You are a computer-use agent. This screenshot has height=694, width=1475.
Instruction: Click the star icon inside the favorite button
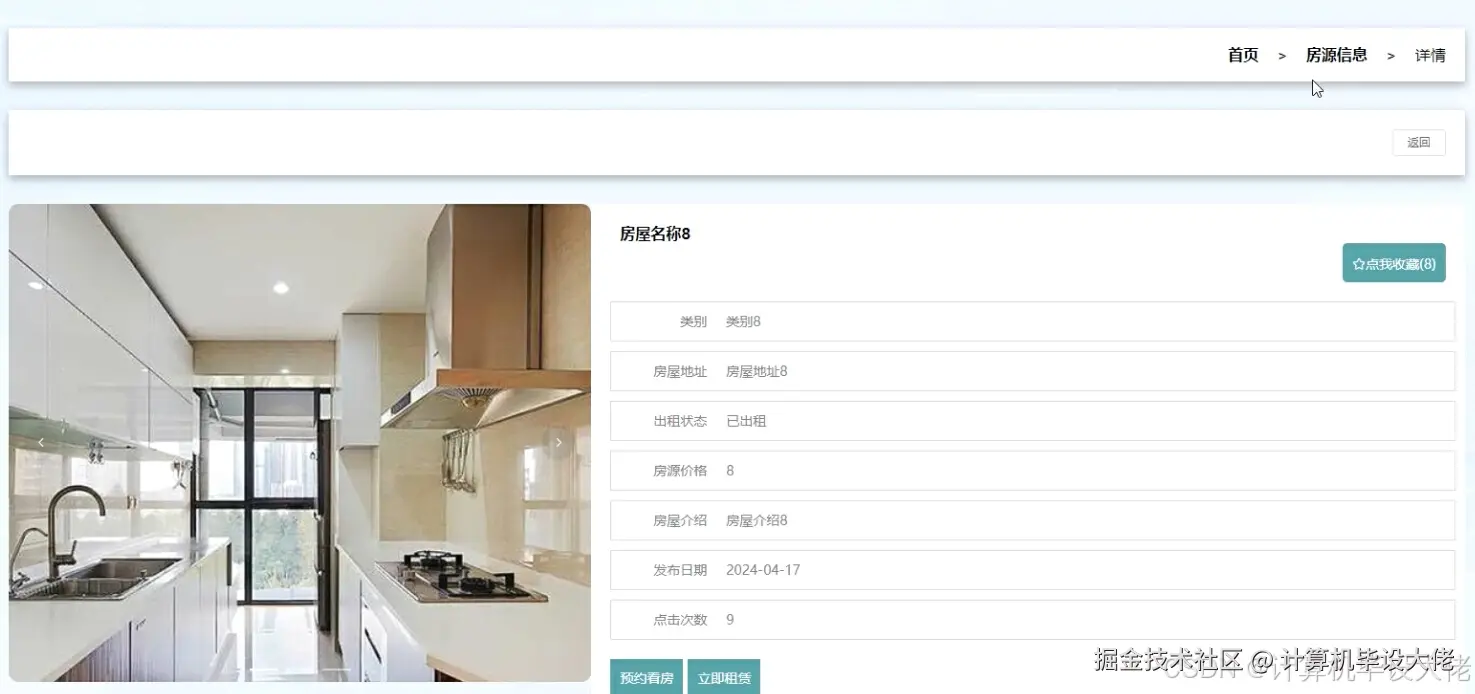[1358, 263]
